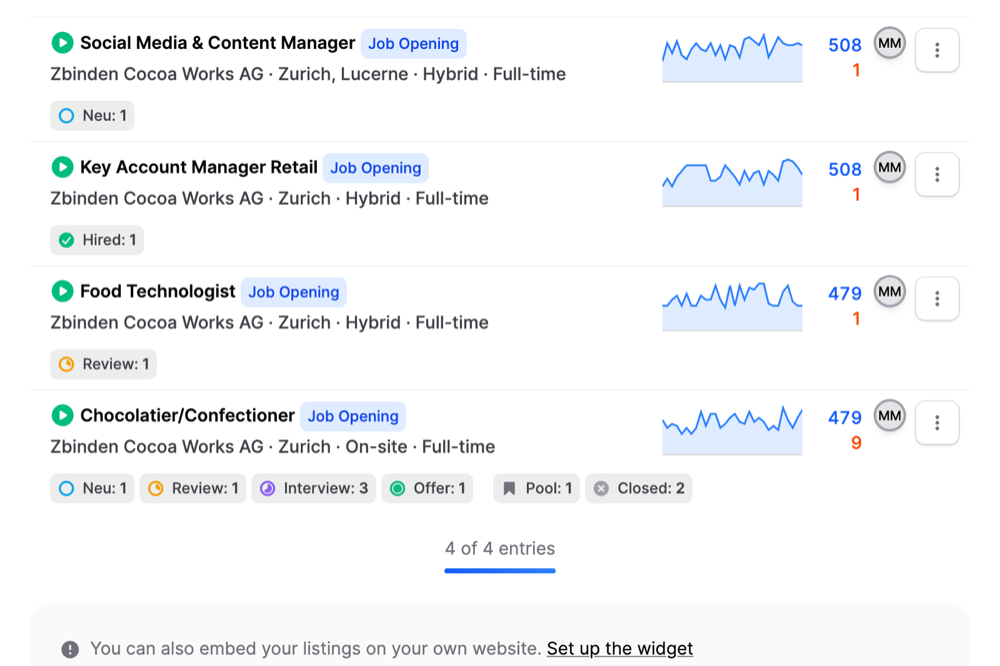This screenshot has height=666, width=1000.
Task: Open three-dot menu for Food Technologist
Action: click(x=937, y=299)
